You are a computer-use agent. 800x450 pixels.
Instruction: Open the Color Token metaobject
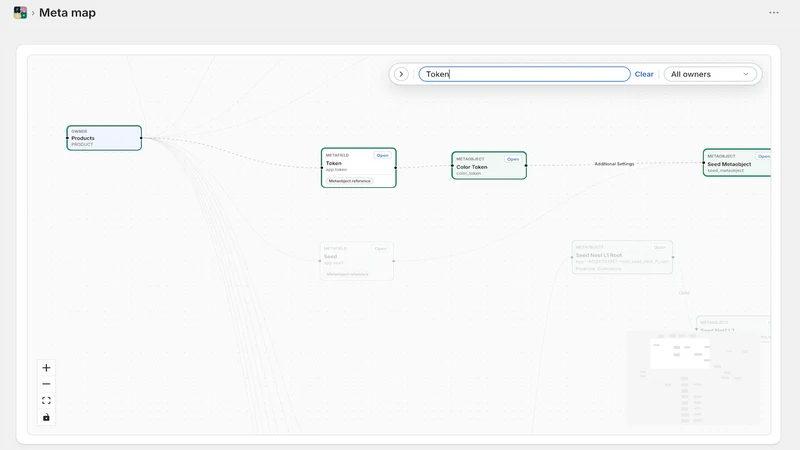[513, 159]
